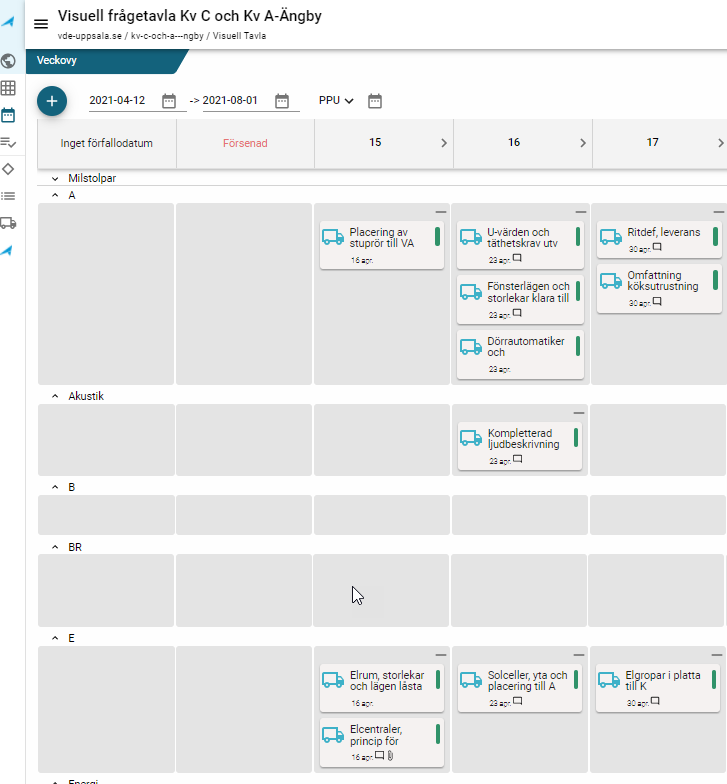The height and width of the screenshot is (784, 727).
Task: Collapse week 15 cell in row A
Action: [x=441, y=213]
